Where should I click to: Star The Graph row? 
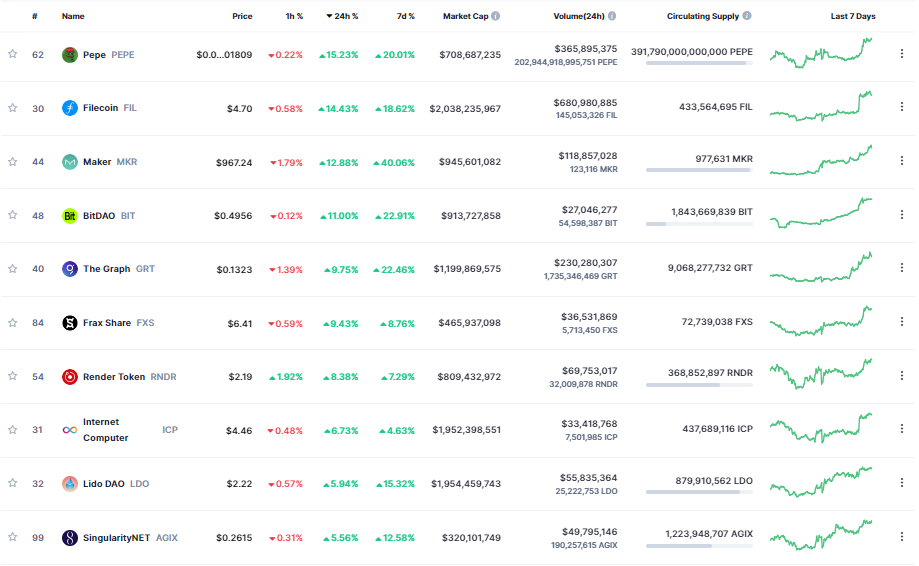click(12, 269)
